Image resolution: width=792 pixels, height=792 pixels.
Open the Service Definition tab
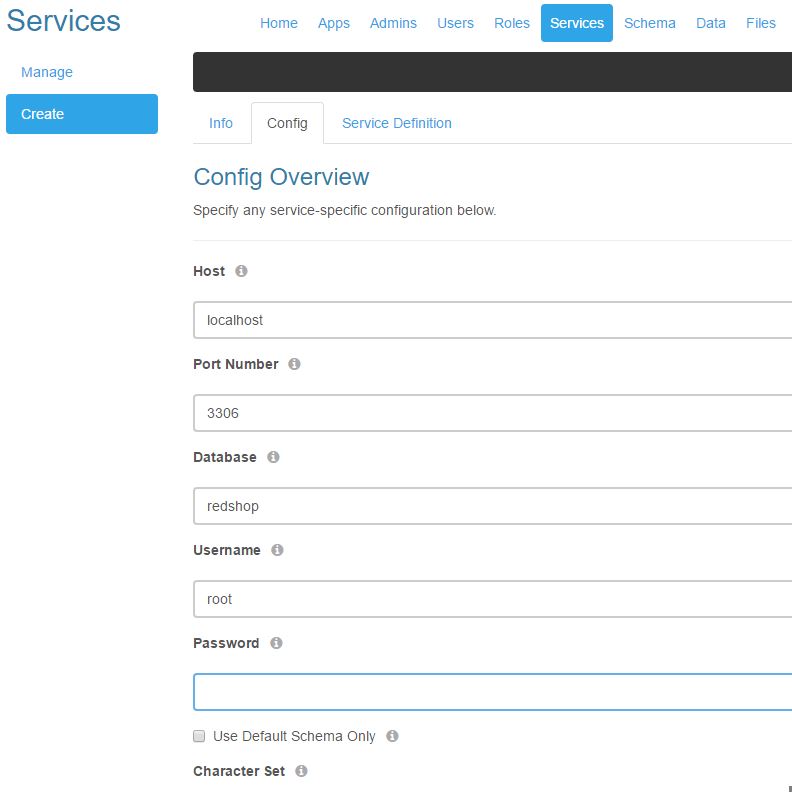pos(396,123)
